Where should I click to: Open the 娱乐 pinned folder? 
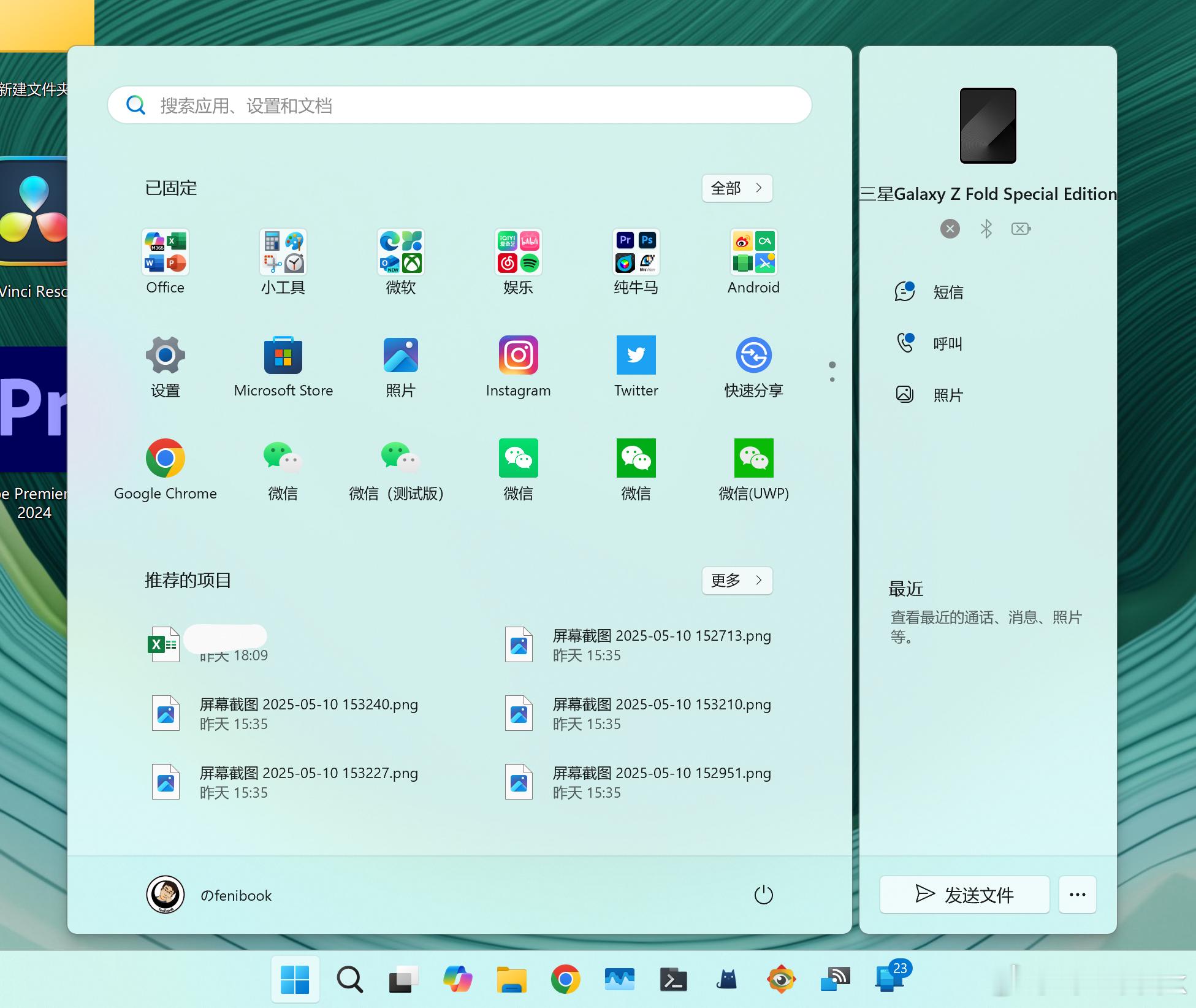click(x=518, y=262)
